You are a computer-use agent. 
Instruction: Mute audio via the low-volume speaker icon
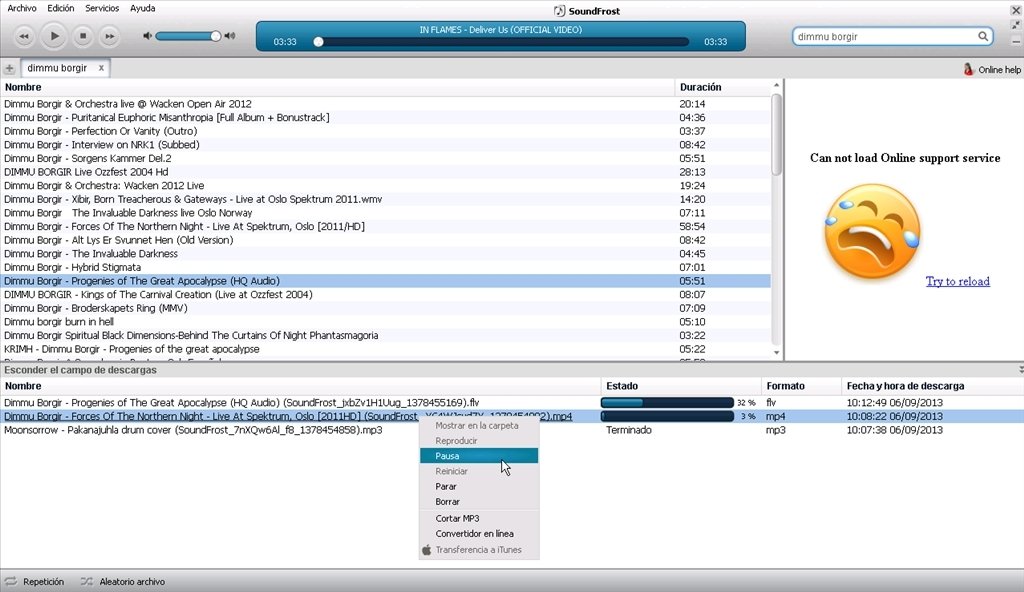point(147,36)
